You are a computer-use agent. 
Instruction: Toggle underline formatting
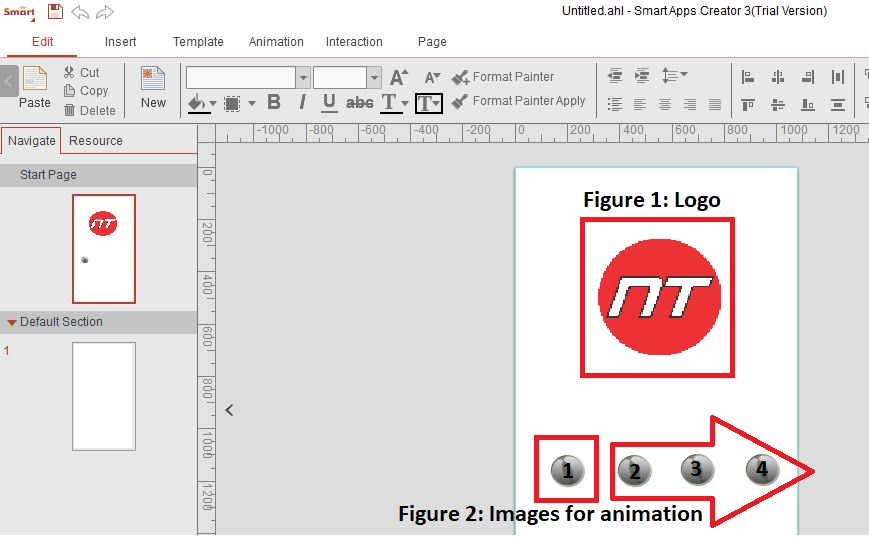coord(329,103)
